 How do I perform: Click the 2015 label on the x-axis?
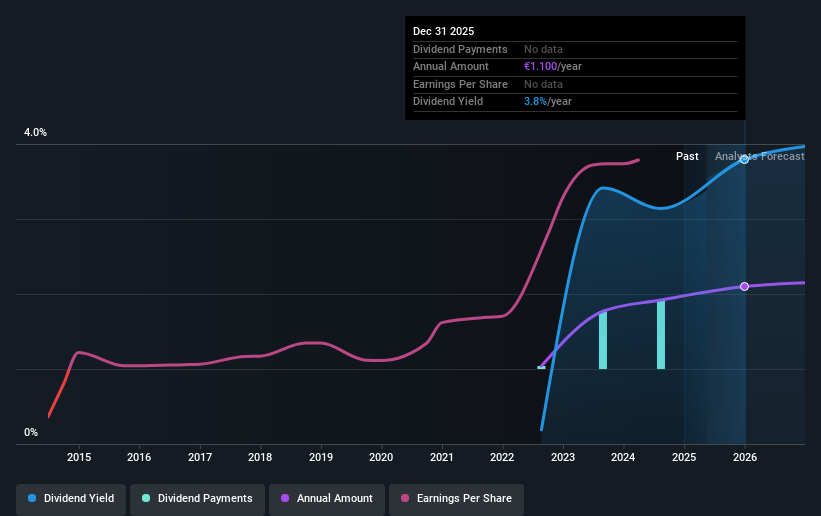point(79,457)
